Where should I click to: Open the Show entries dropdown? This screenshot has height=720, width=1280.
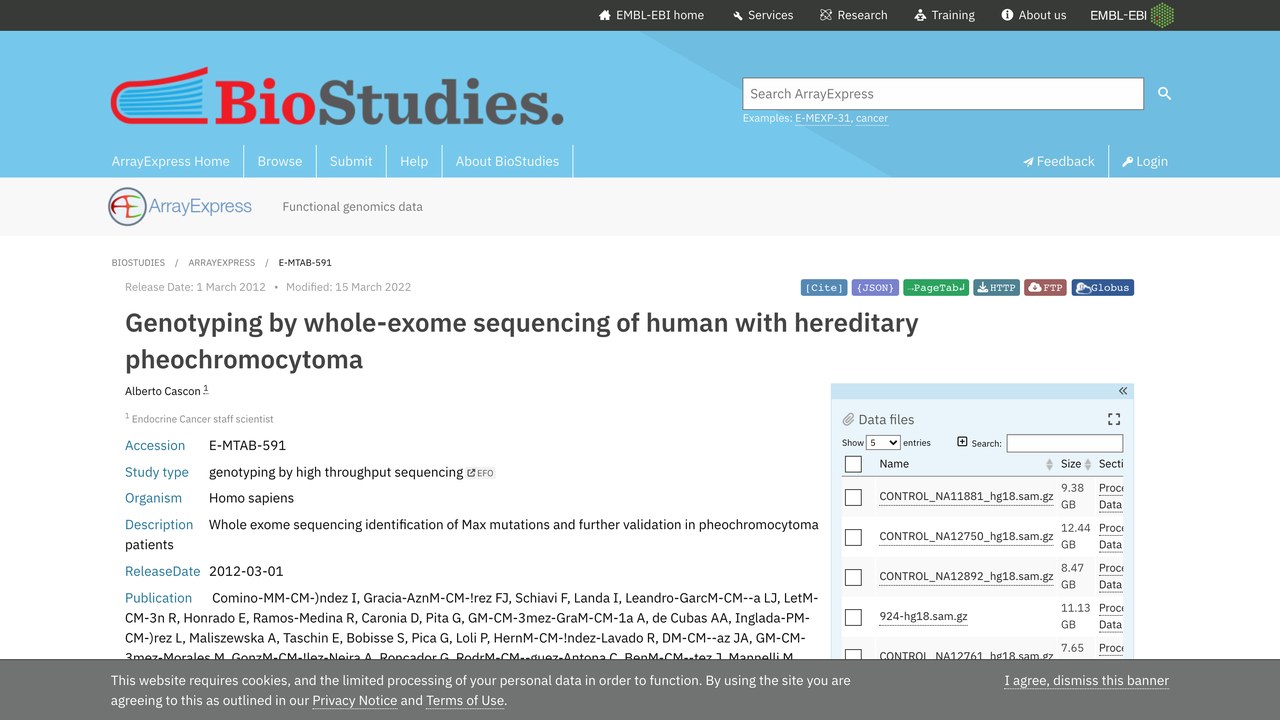[x=883, y=442]
